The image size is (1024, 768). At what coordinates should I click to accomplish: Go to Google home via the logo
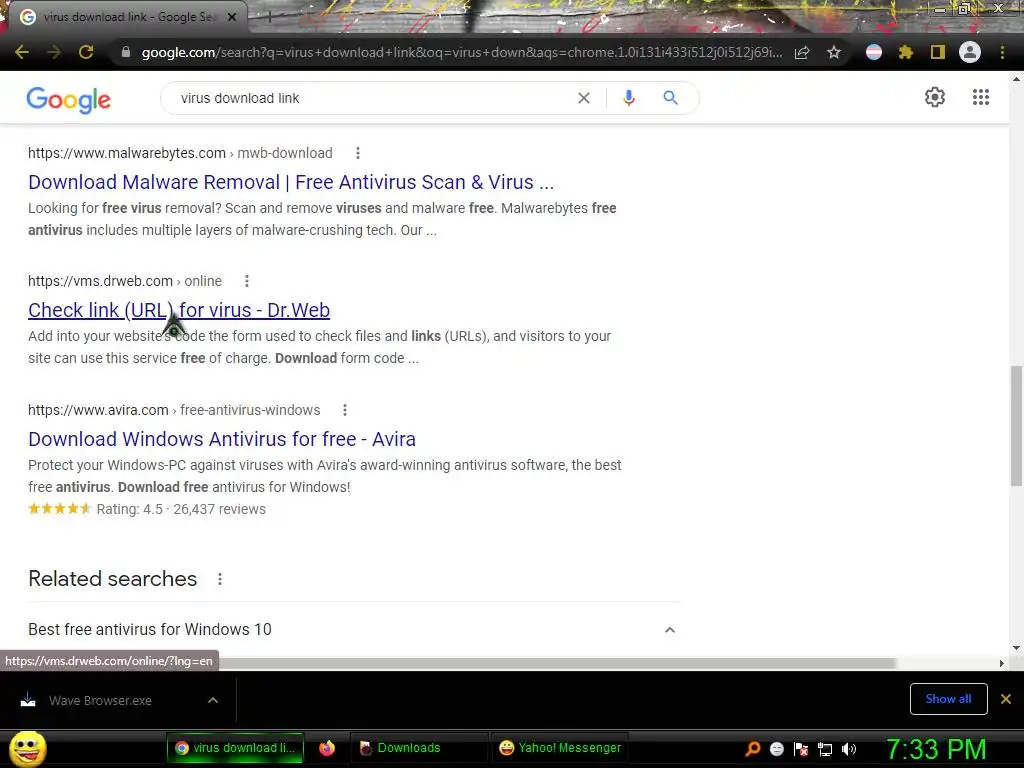pos(69,100)
